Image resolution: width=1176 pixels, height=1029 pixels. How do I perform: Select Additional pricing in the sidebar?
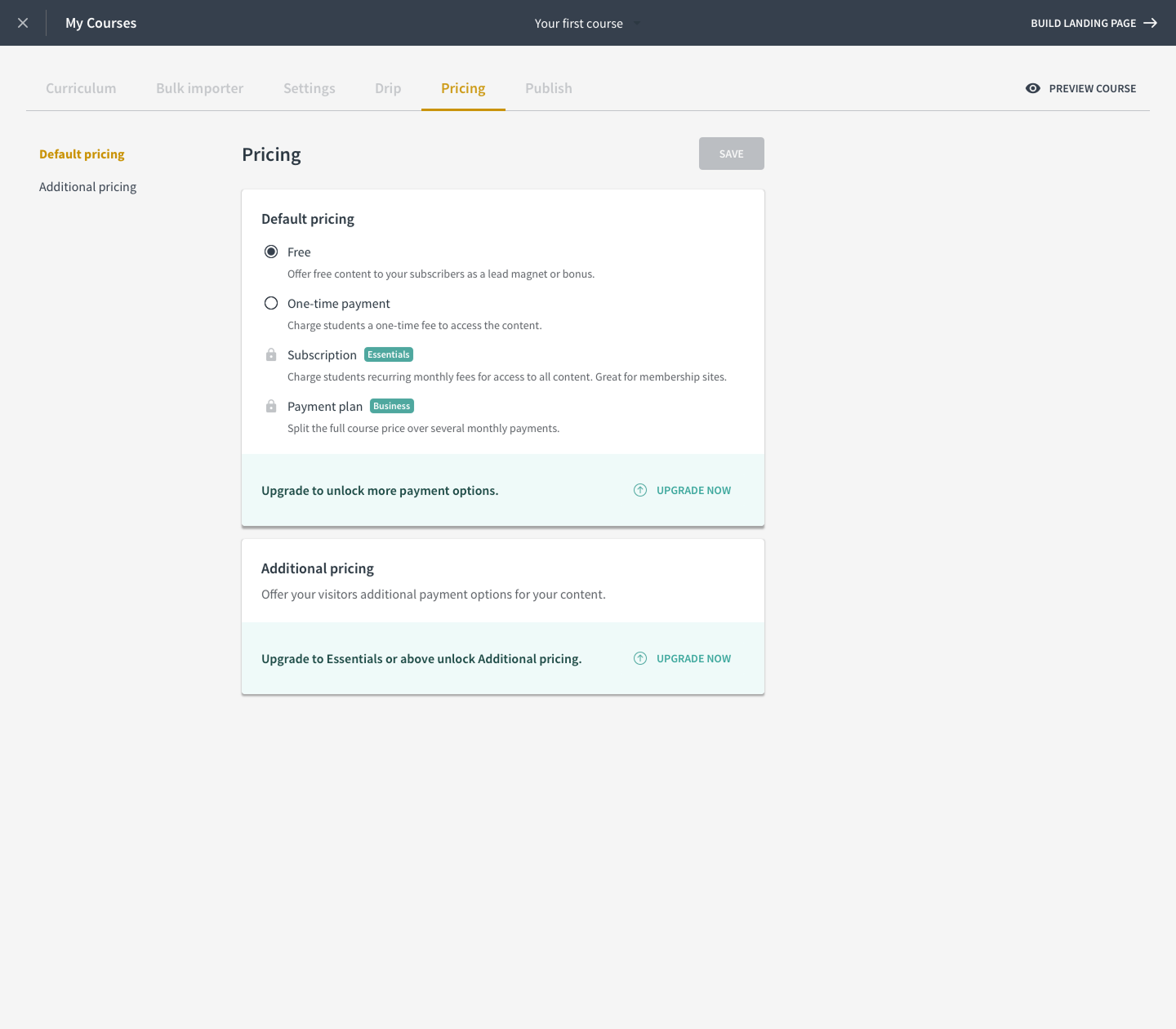pos(88,186)
